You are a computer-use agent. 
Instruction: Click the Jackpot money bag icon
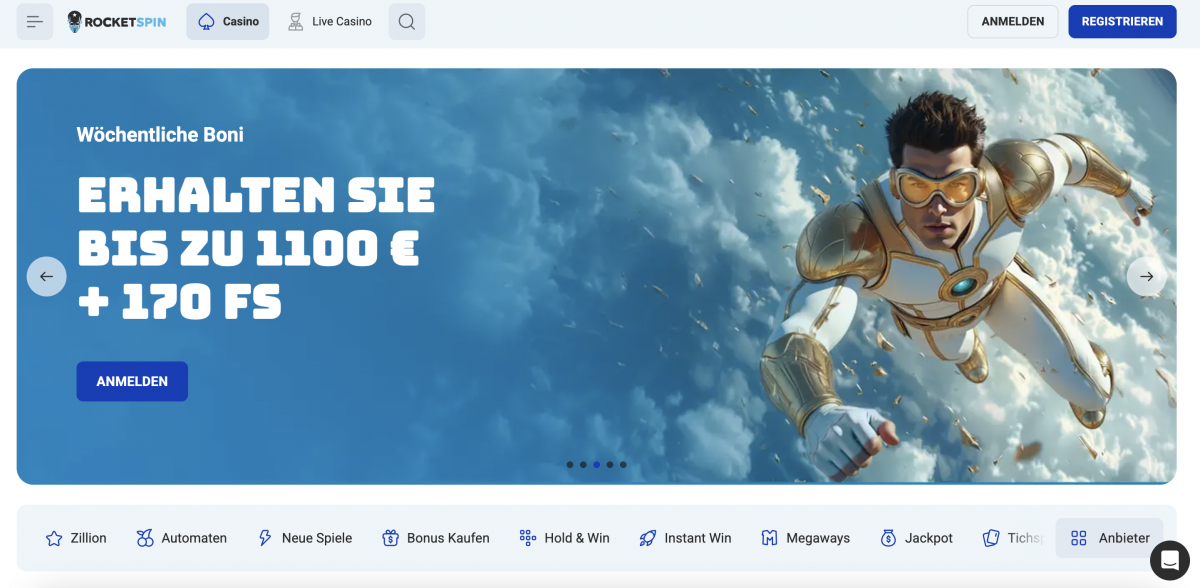[889, 538]
